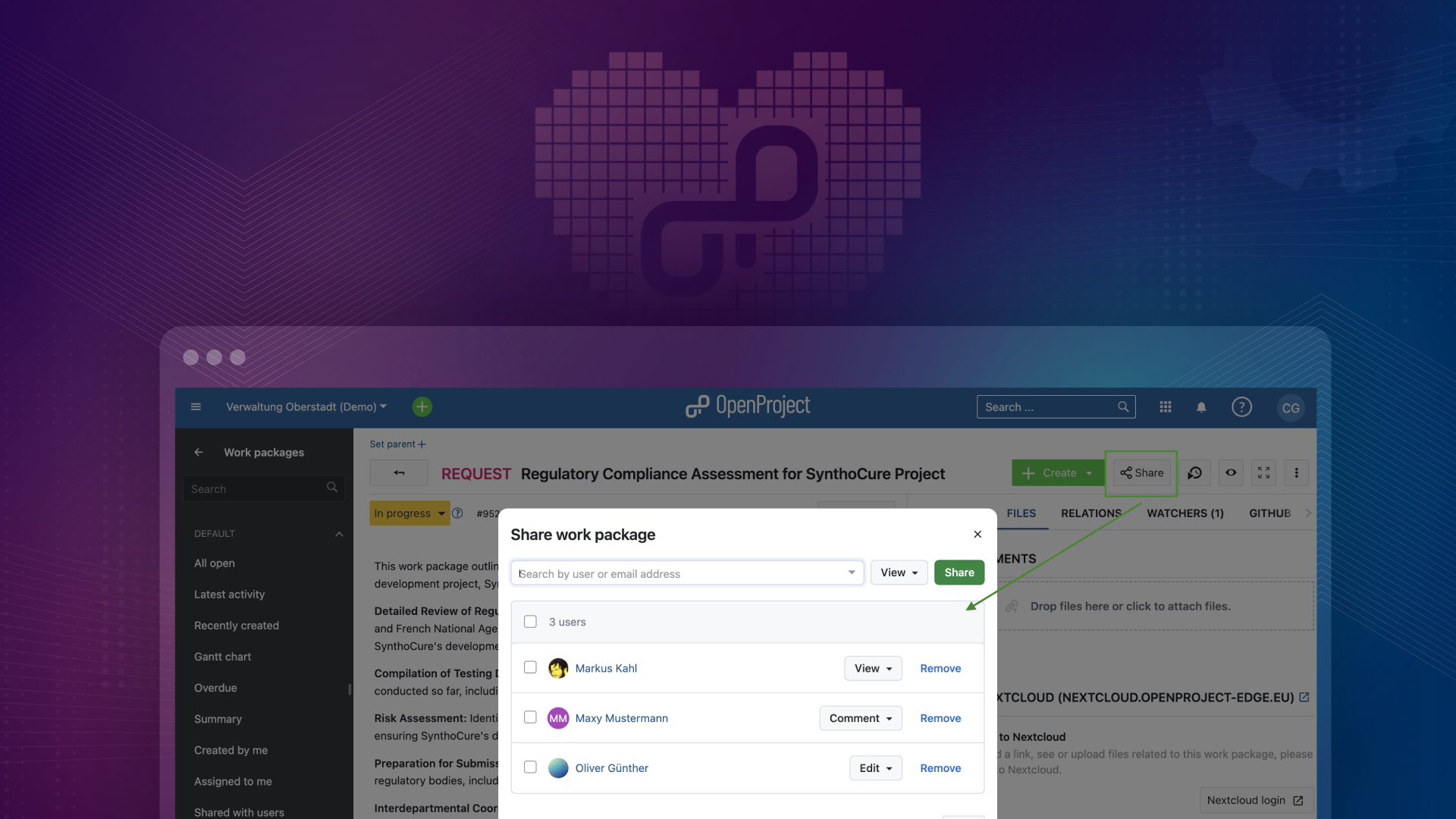Viewport: 1456px width, 819px height.
Task: Switch to the FILES tab
Action: point(1022,513)
